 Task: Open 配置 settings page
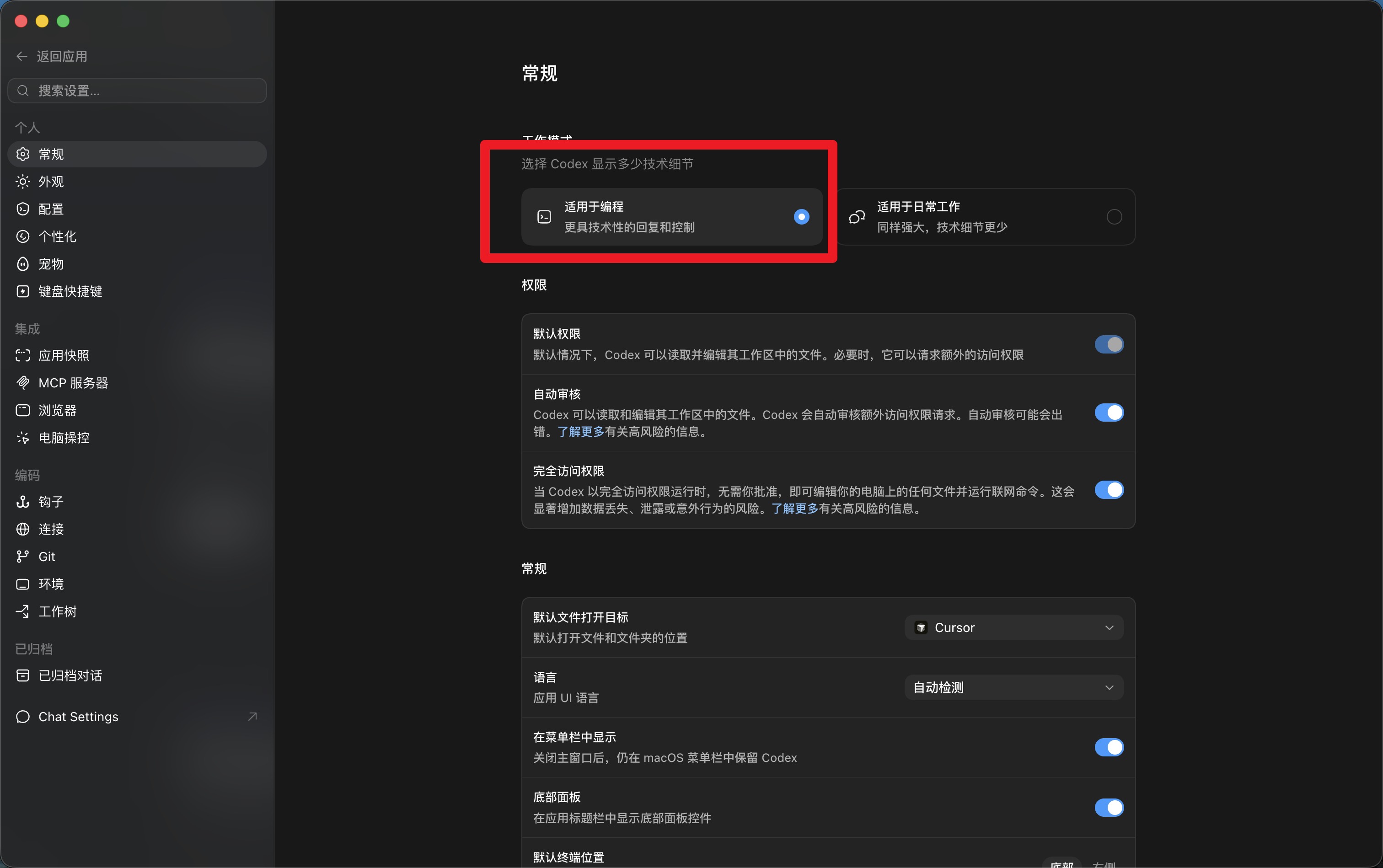pyautogui.click(x=137, y=209)
